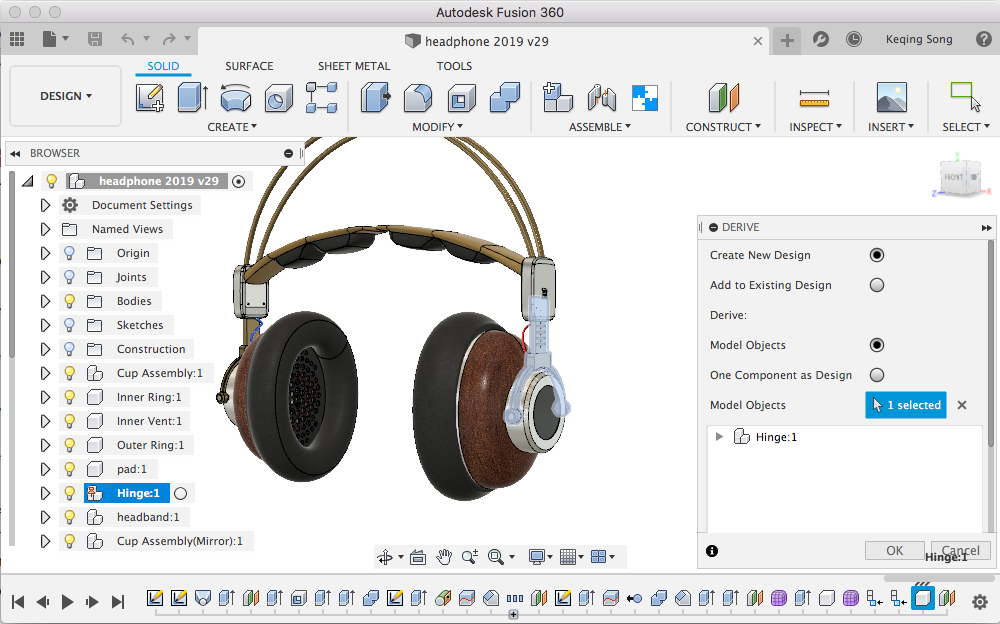Screen dimensions: 1000x624
Task: Click the Create Sketch tool icon
Action: (x=149, y=98)
